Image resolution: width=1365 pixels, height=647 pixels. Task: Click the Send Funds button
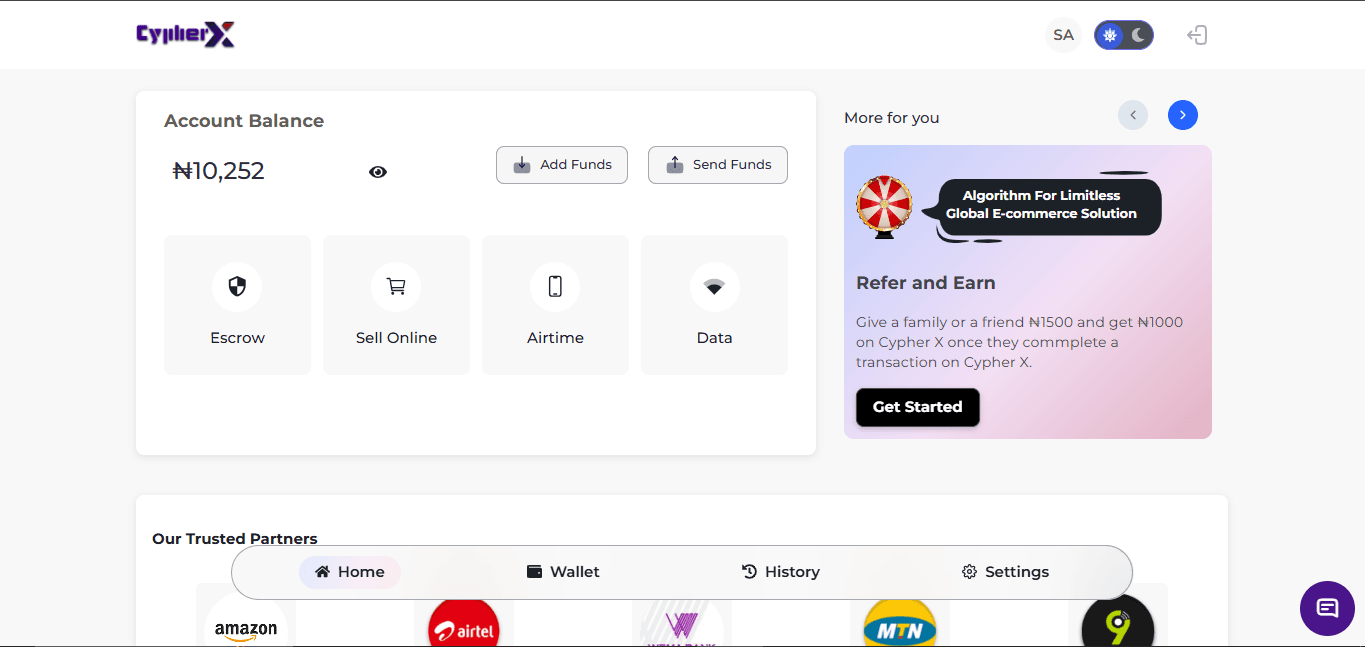tap(717, 164)
